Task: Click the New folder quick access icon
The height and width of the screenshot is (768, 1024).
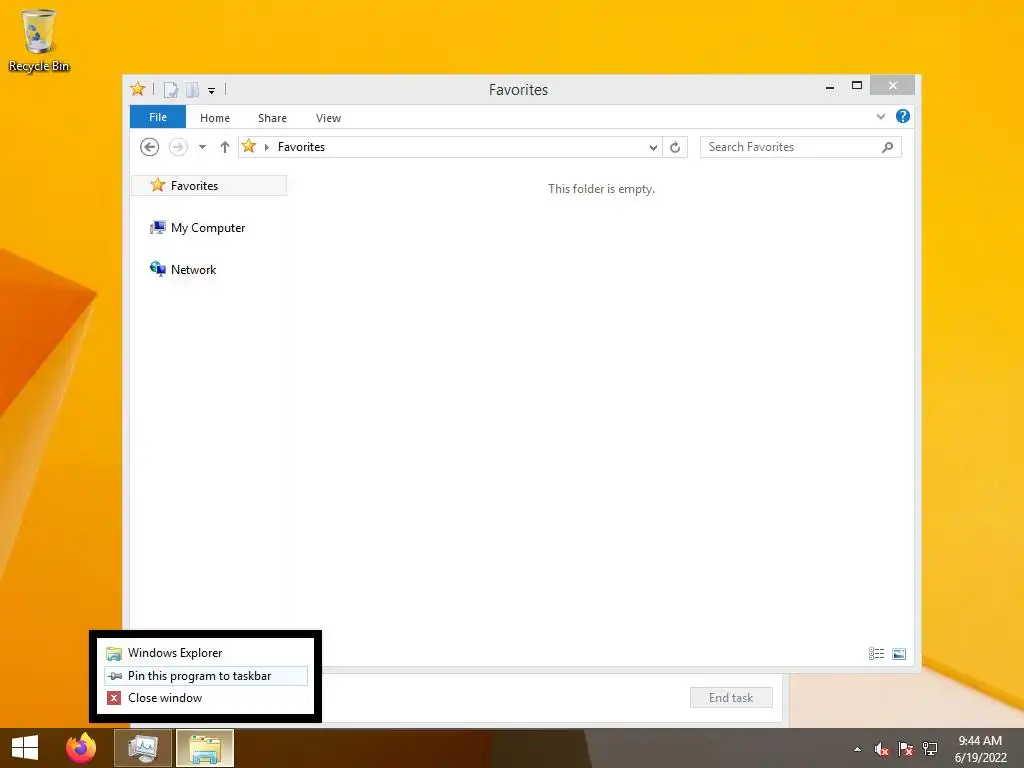Action: [192, 90]
